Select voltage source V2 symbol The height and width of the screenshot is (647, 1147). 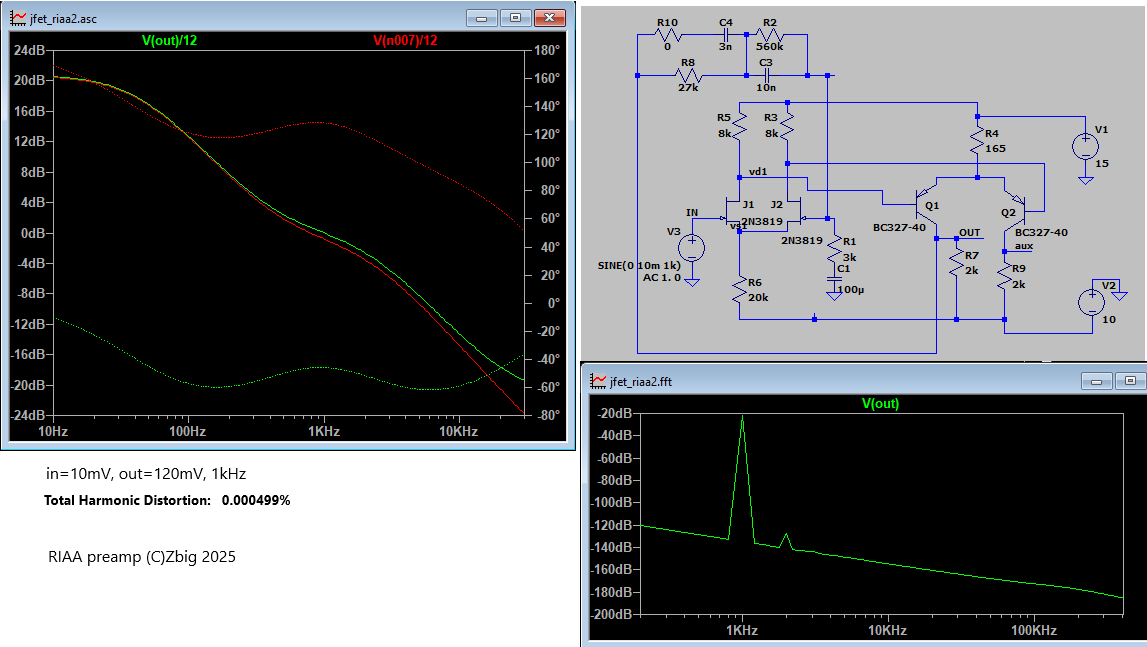point(1092,302)
